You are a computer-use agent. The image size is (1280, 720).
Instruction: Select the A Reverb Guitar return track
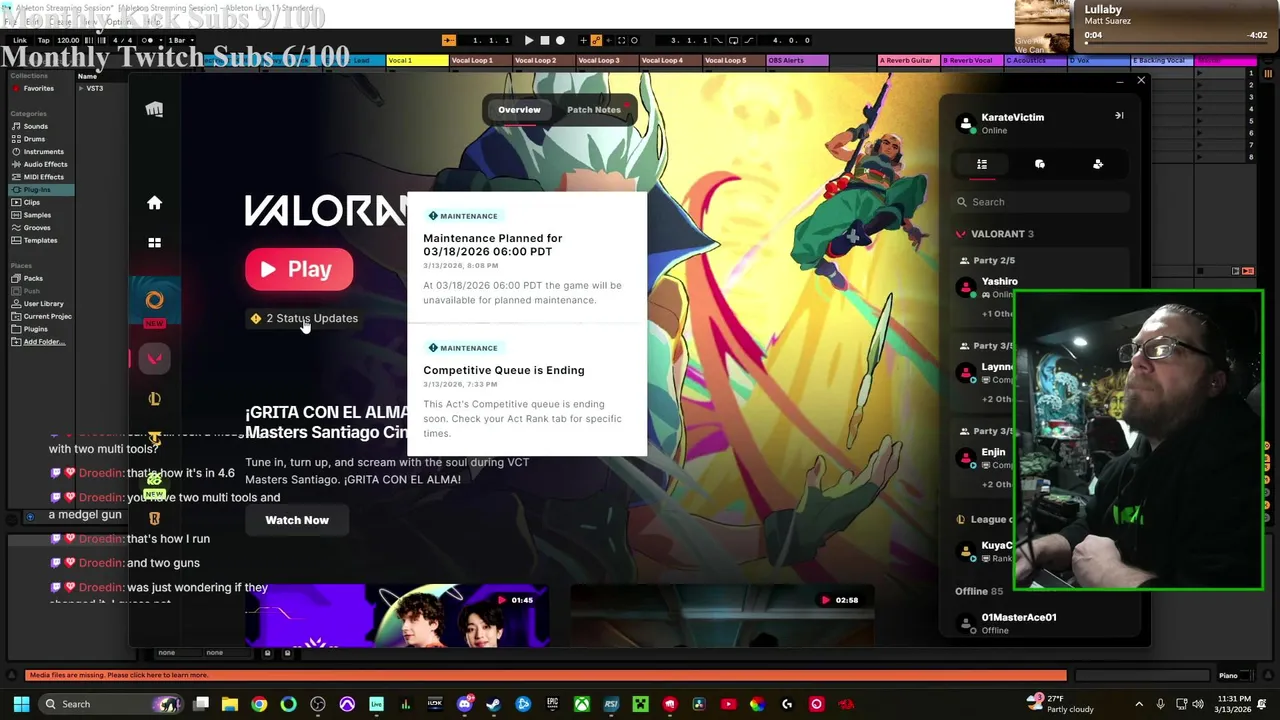[908, 60]
